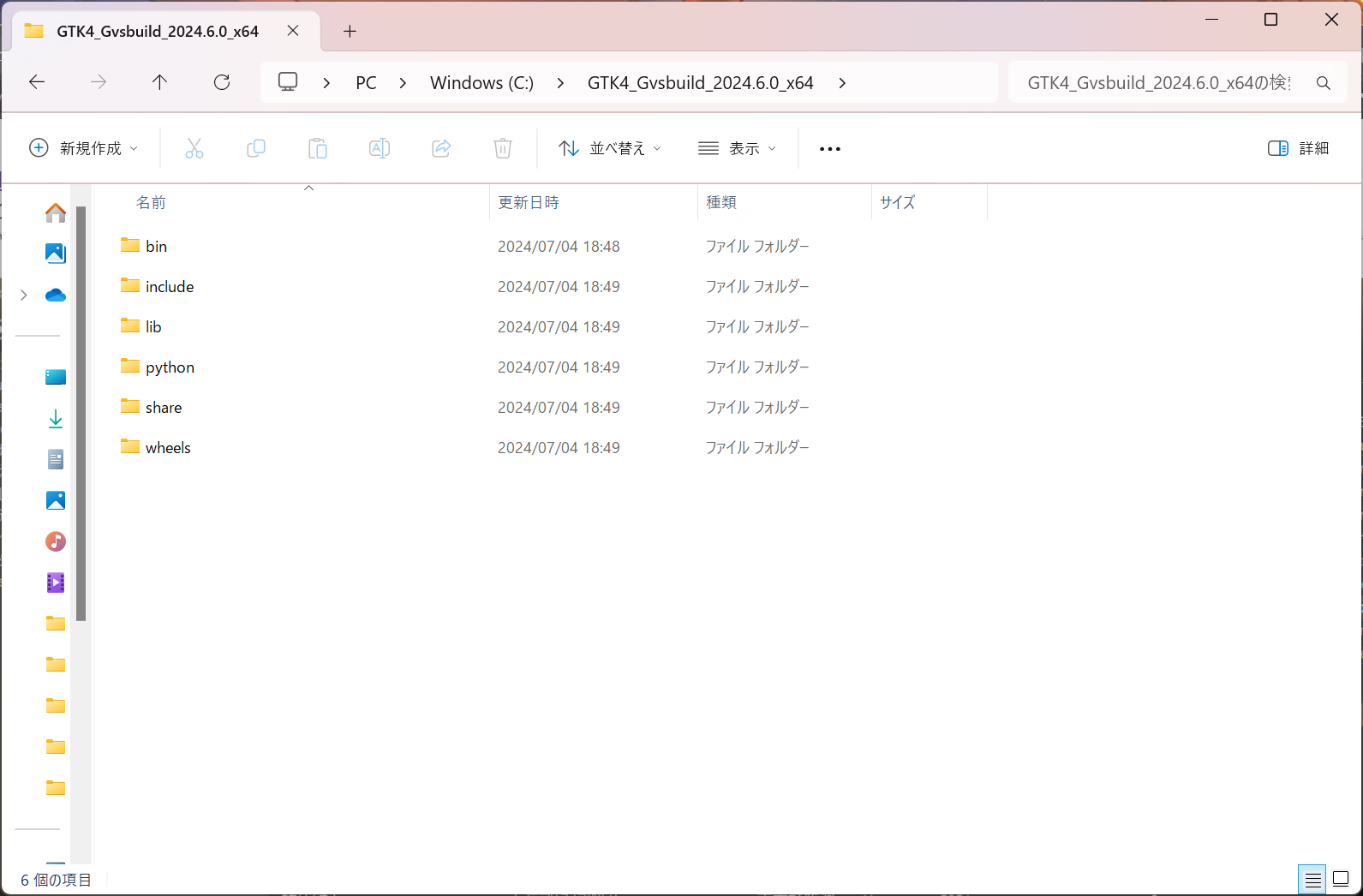Viewport: 1363px width, 896px height.
Task: Add a new tab with plus
Action: point(350,32)
